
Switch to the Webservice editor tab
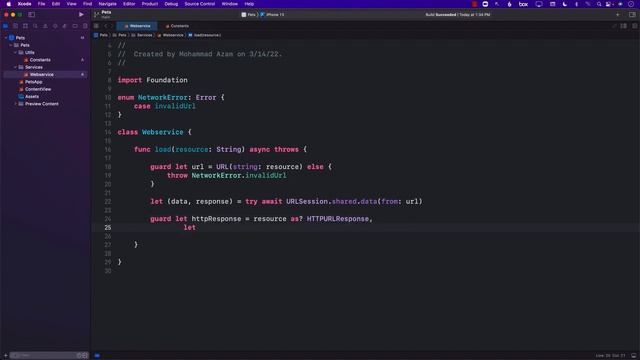[137, 26]
